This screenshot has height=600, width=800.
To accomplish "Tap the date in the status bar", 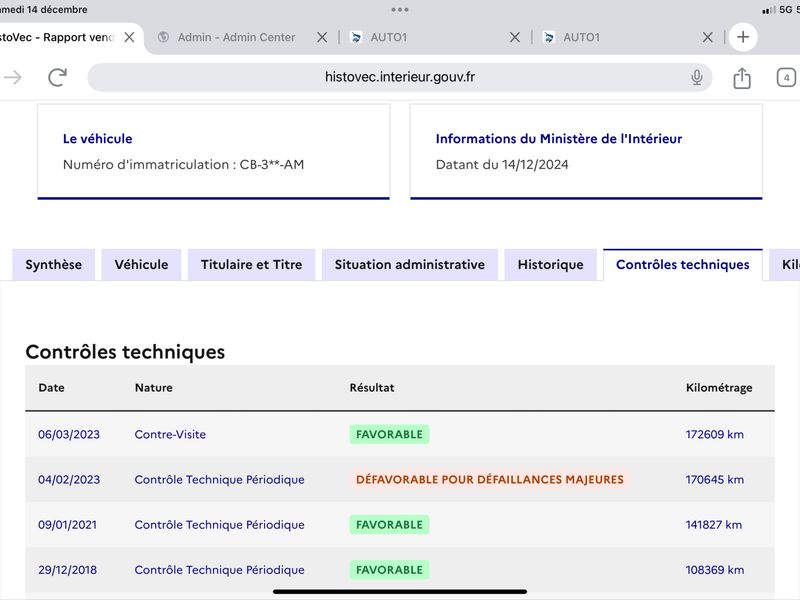I will click(43, 10).
